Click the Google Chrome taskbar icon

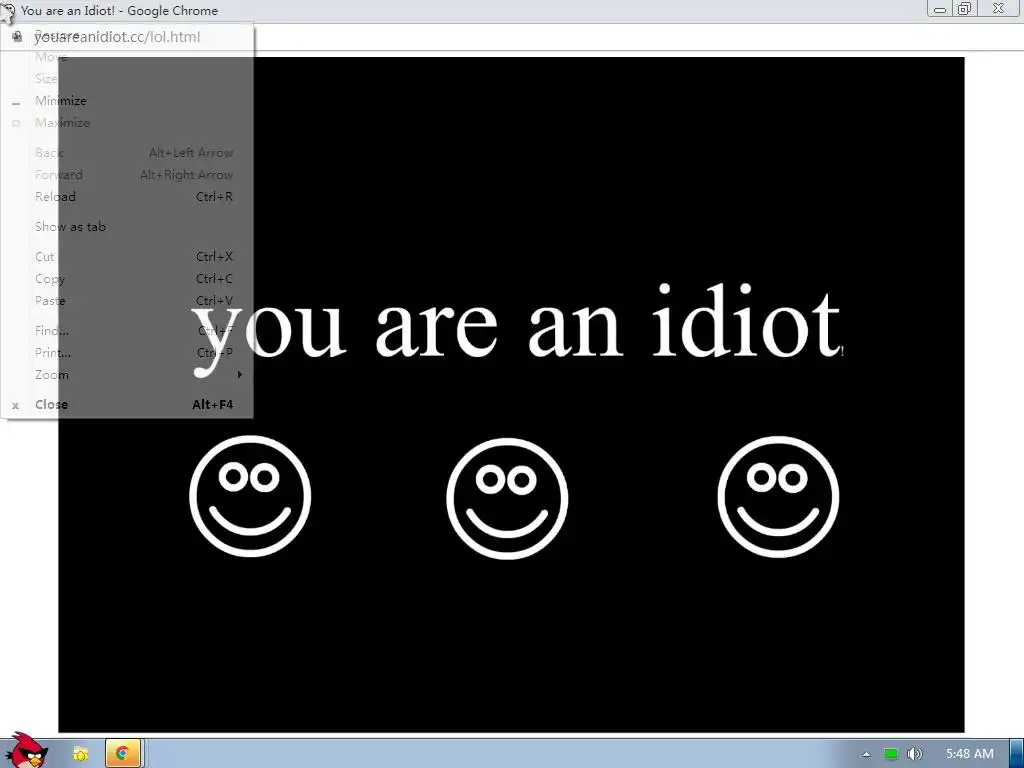122,754
